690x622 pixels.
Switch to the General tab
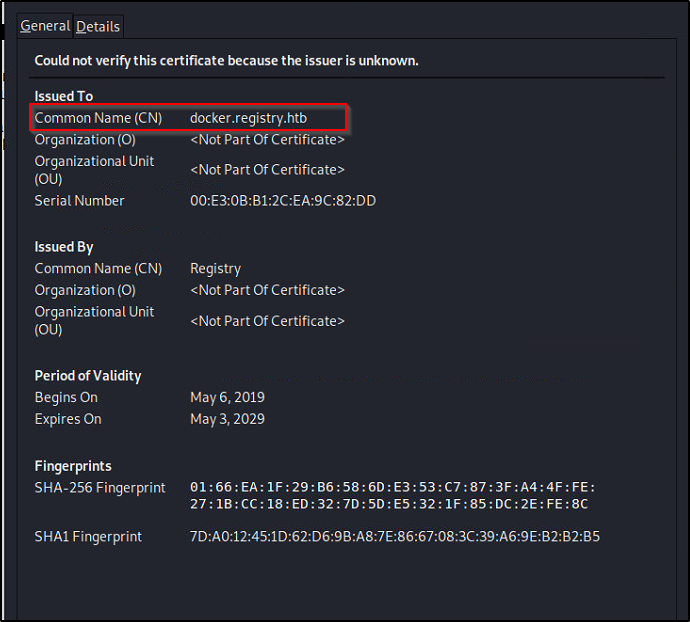45,26
